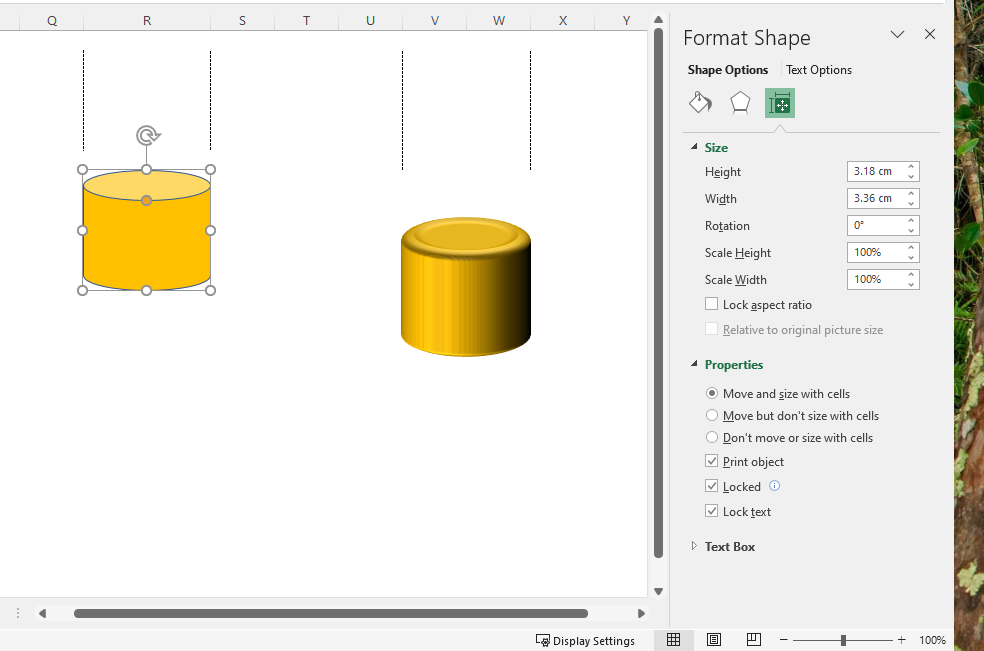The image size is (984, 651).
Task: Open the Effects pentagon icon tab
Action: coord(740,103)
